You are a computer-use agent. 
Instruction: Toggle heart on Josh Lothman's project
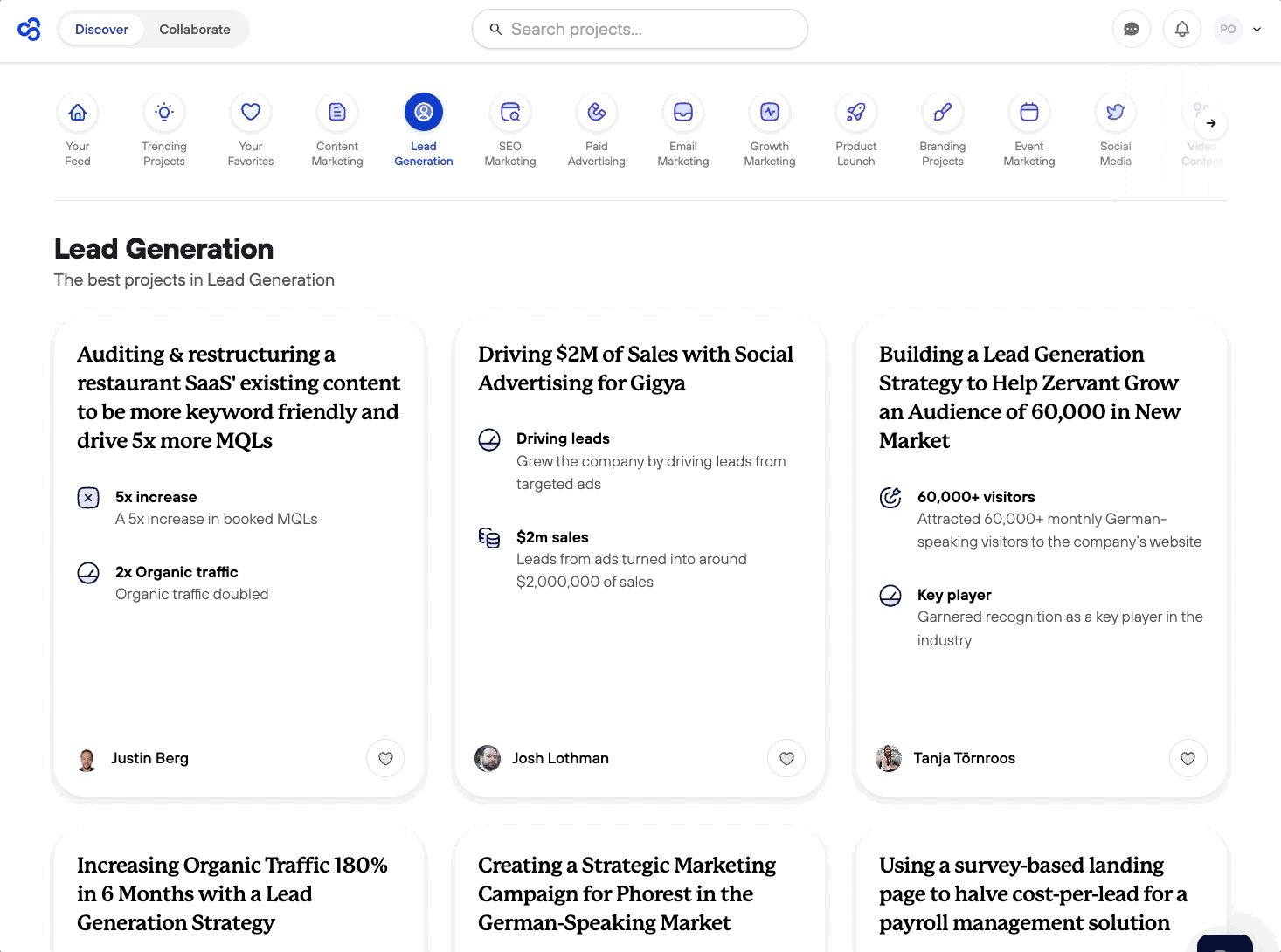pos(786,758)
